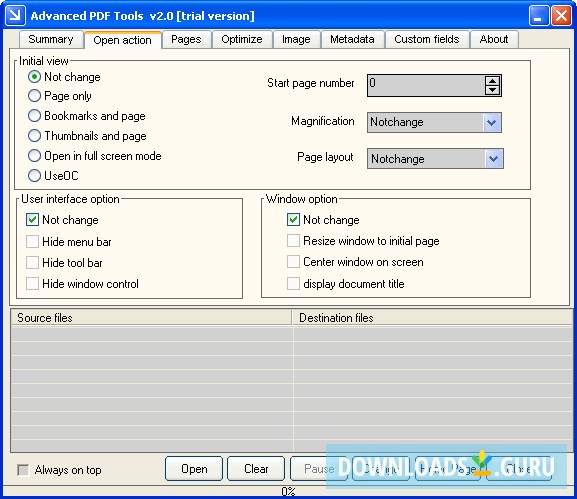Click the Clear button
The height and width of the screenshot is (499, 577).
[256, 469]
